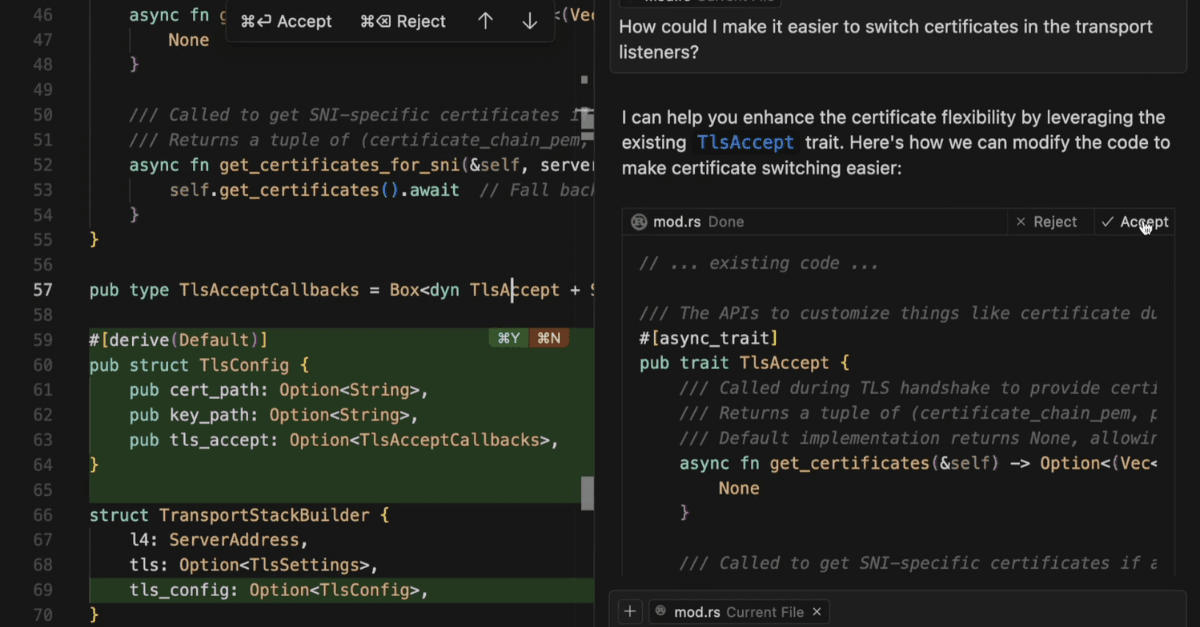Viewport: 1200px width, 627px height.
Task: Add context with the plus button
Action: 630,611
